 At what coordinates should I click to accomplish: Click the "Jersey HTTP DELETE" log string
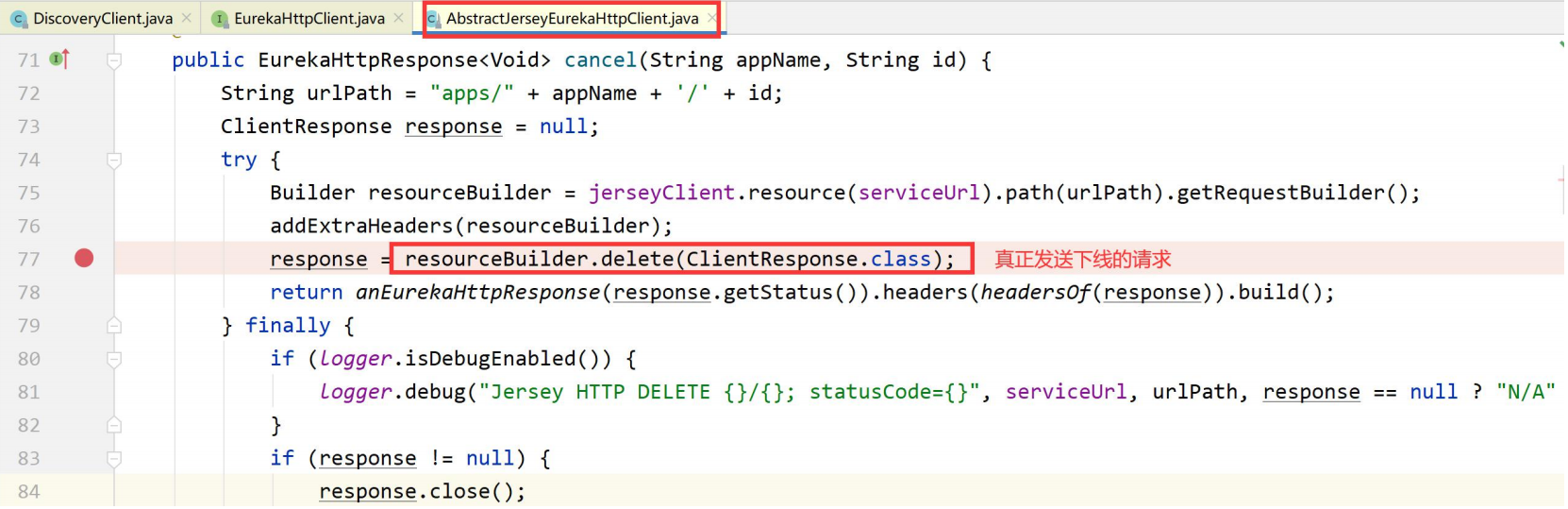[x=729, y=392]
